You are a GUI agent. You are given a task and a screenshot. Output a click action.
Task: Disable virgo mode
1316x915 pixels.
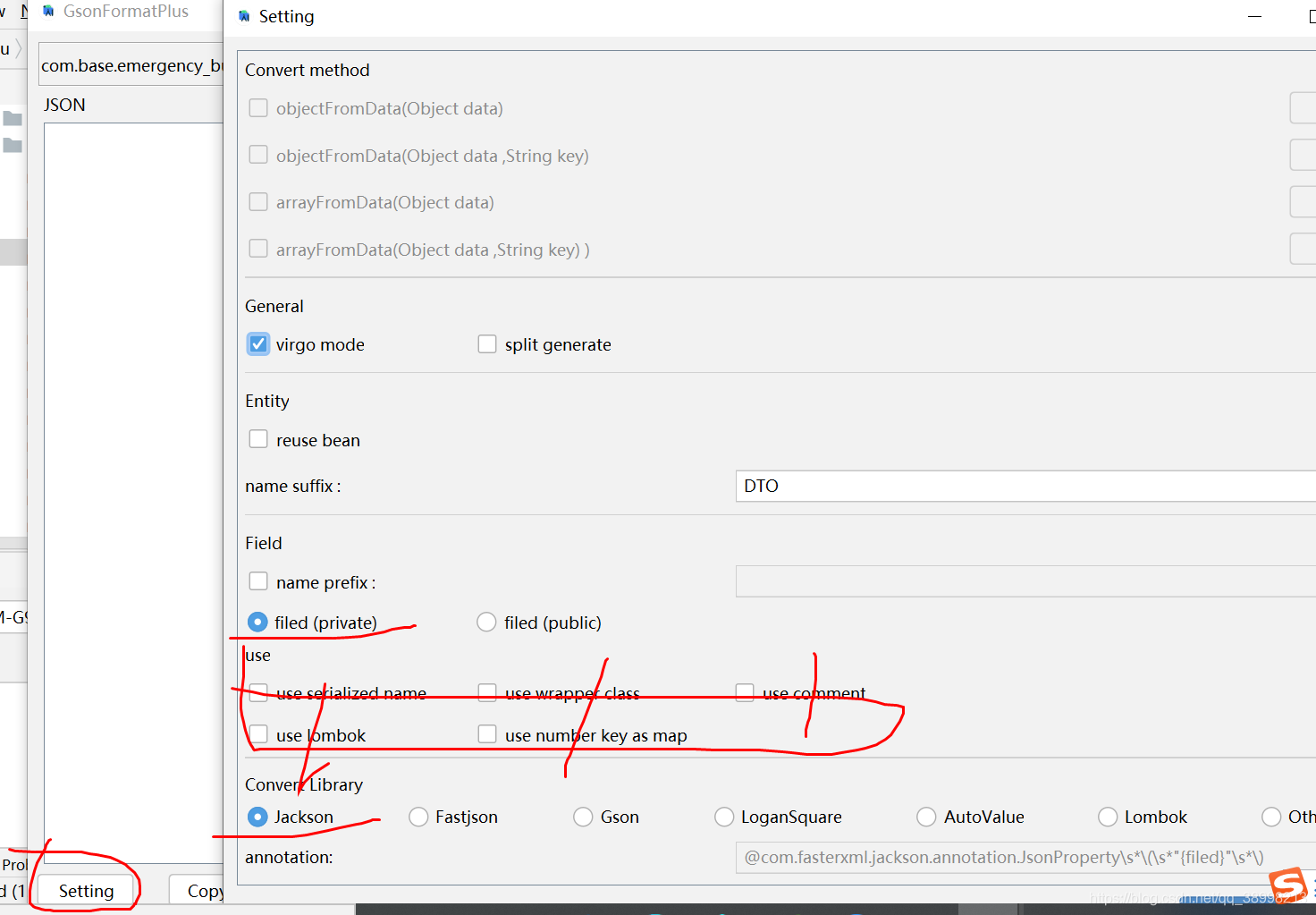coord(257,343)
